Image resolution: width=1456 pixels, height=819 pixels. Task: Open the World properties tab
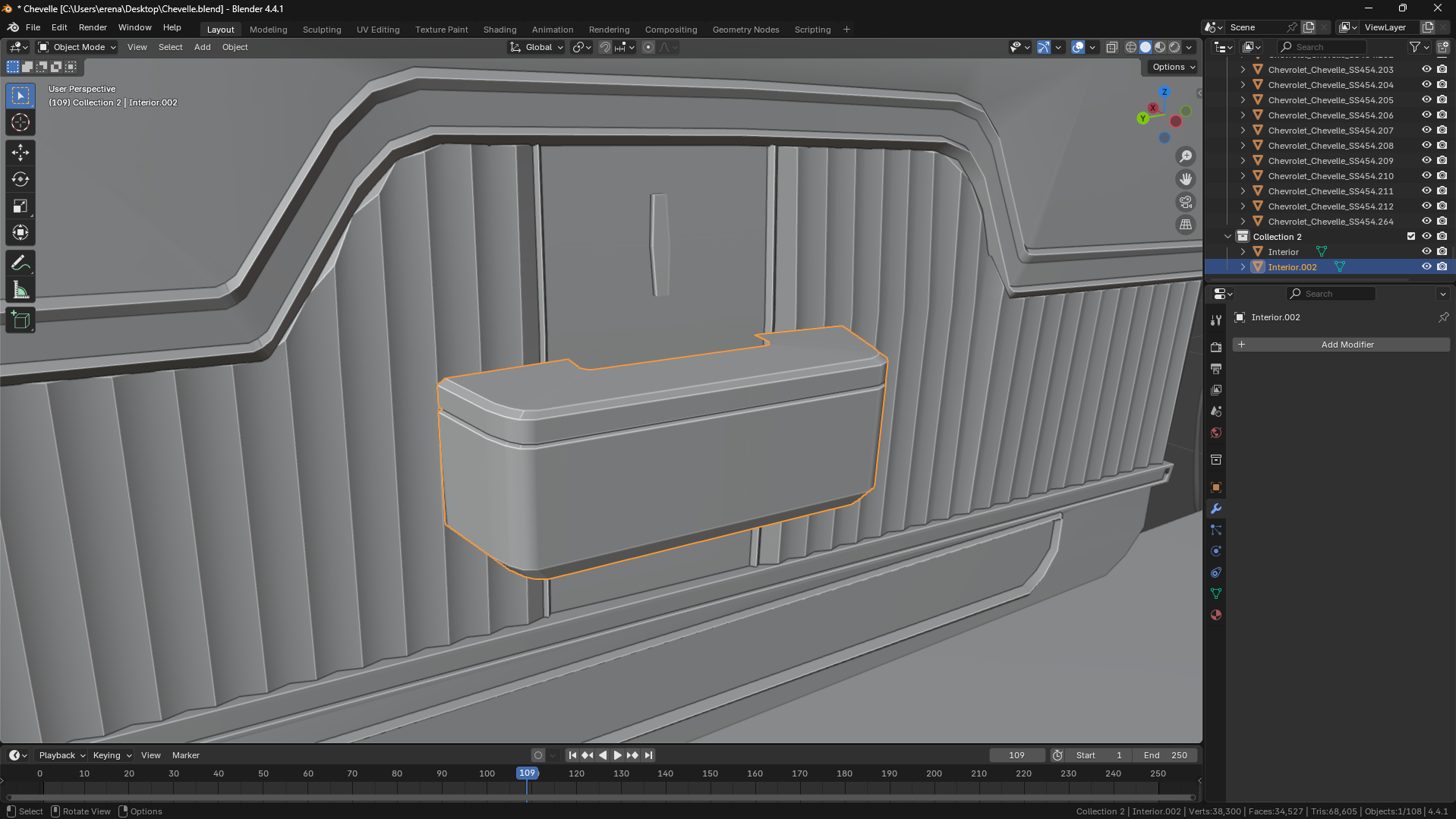tap(1216, 433)
